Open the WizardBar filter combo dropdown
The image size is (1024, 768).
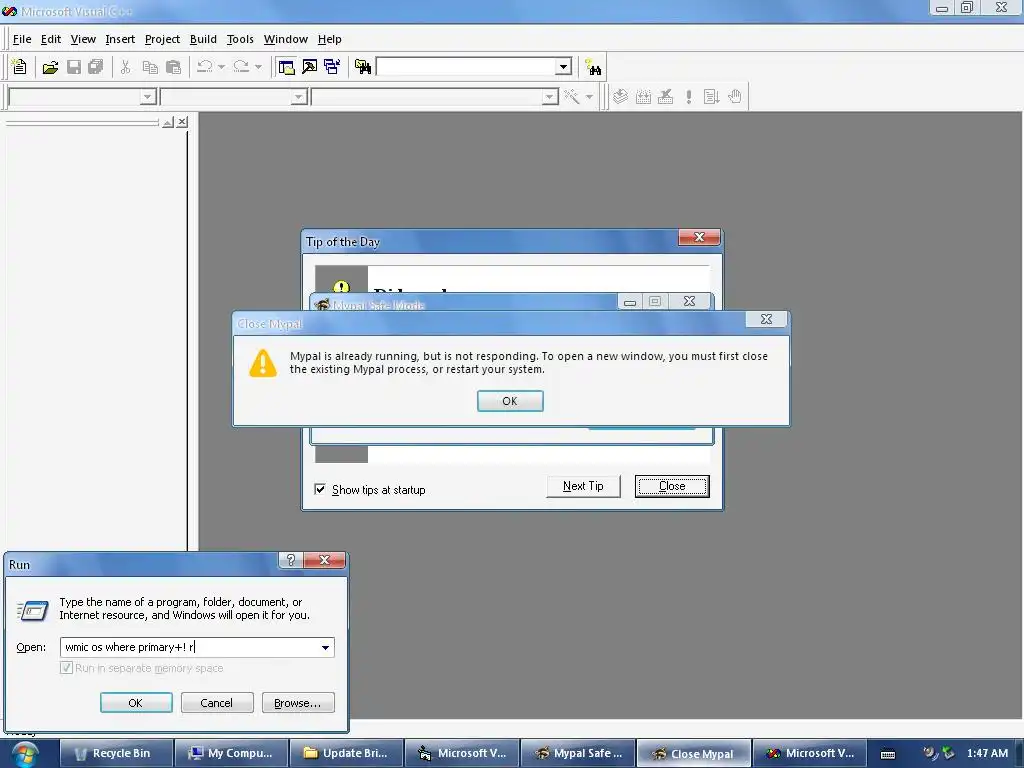click(298, 97)
